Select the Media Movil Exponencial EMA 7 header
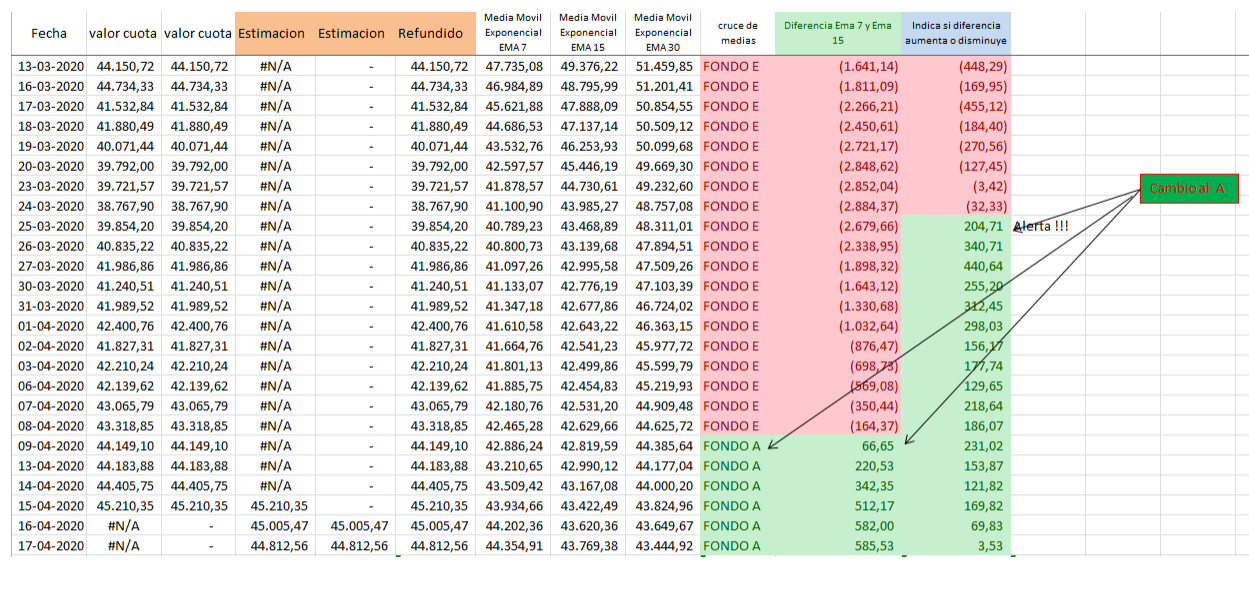1249x590 pixels. [x=512, y=33]
